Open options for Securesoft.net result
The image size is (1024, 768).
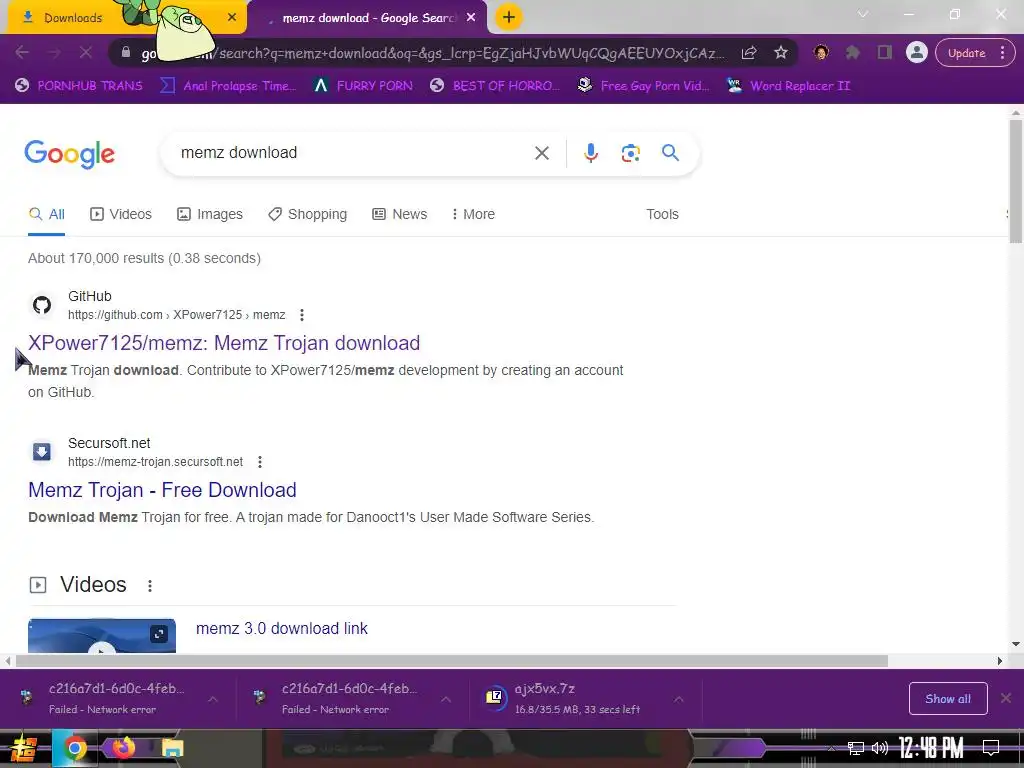coord(260,462)
